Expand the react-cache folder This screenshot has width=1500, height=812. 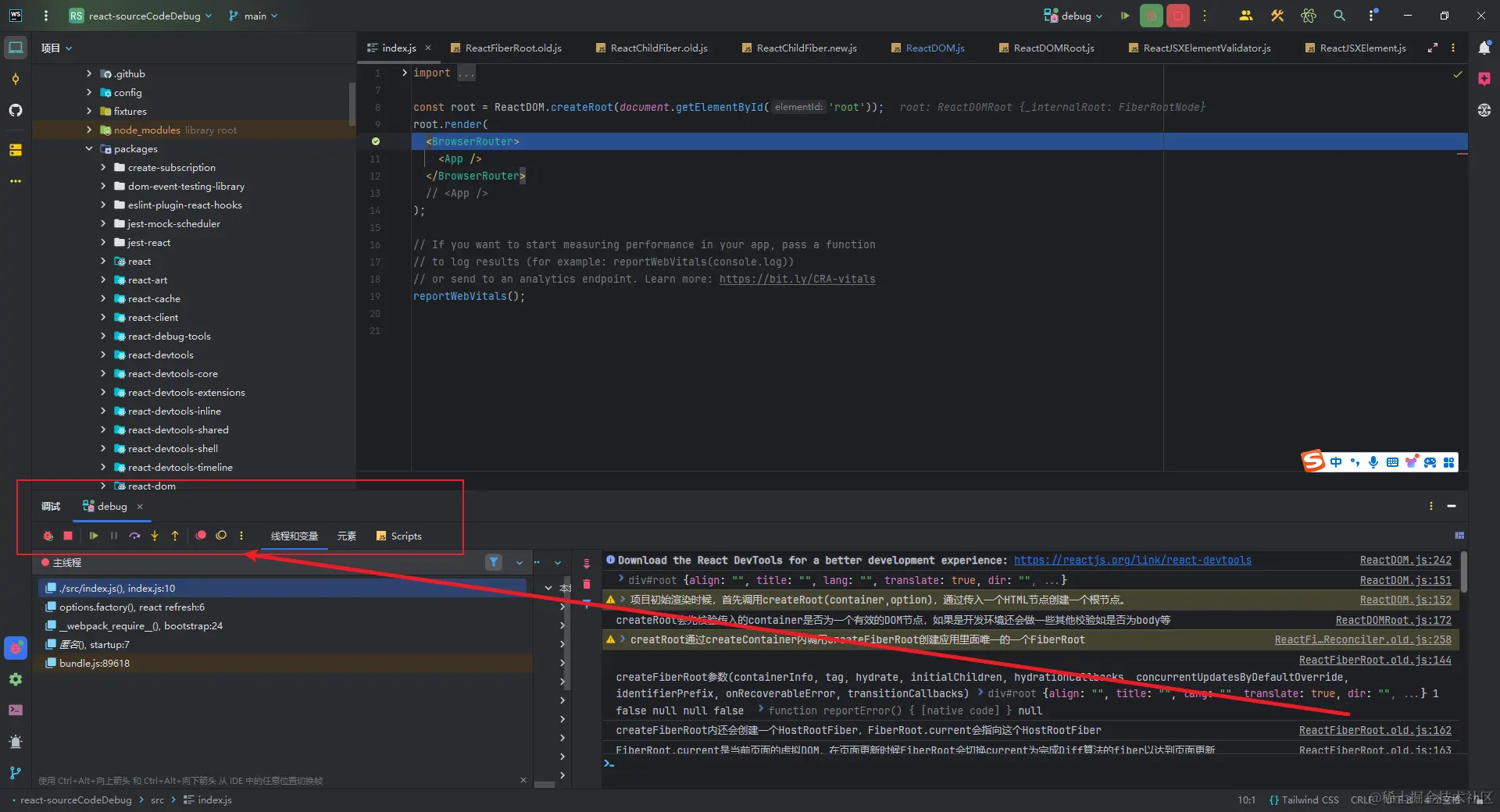pos(103,298)
